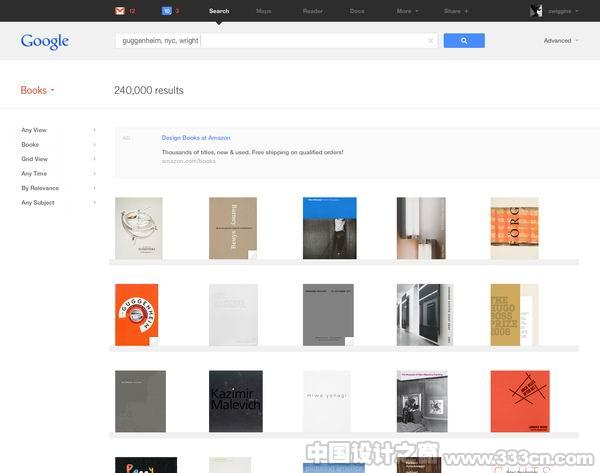This screenshot has height=473, width=600.
Task: Expand the More menu in top bar
Action: point(408,11)
